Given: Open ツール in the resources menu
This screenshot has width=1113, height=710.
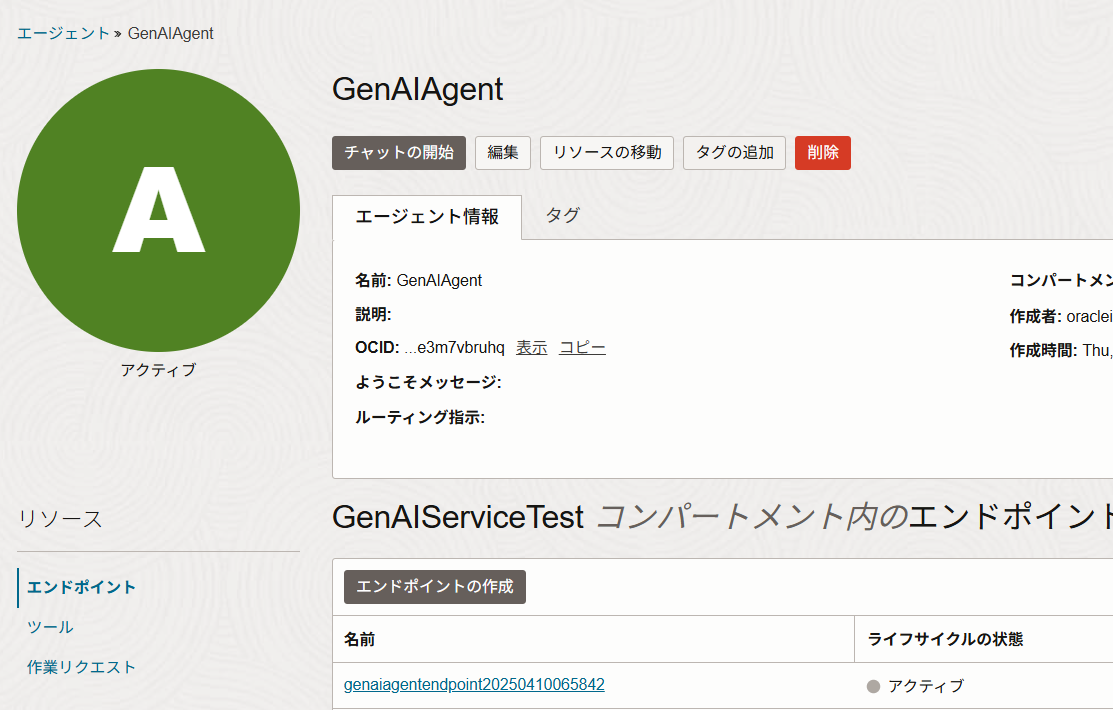Looking at the screenshot, I should click(50, 627).
